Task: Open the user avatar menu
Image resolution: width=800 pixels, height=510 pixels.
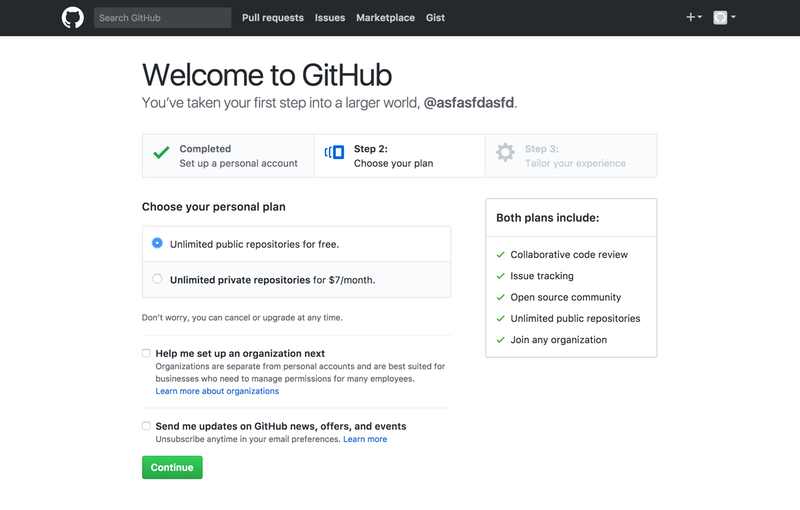Action: [x=724, y=17]
